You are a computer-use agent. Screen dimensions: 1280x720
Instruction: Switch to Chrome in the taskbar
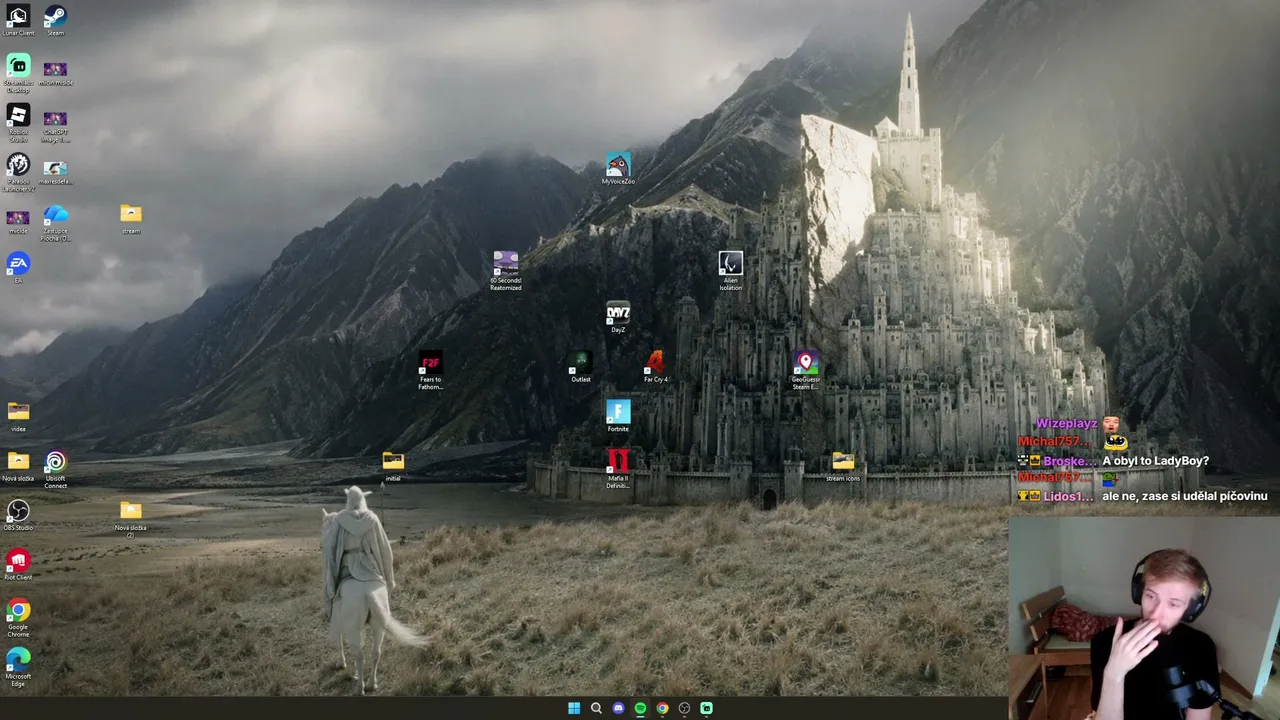coord(662,708)
